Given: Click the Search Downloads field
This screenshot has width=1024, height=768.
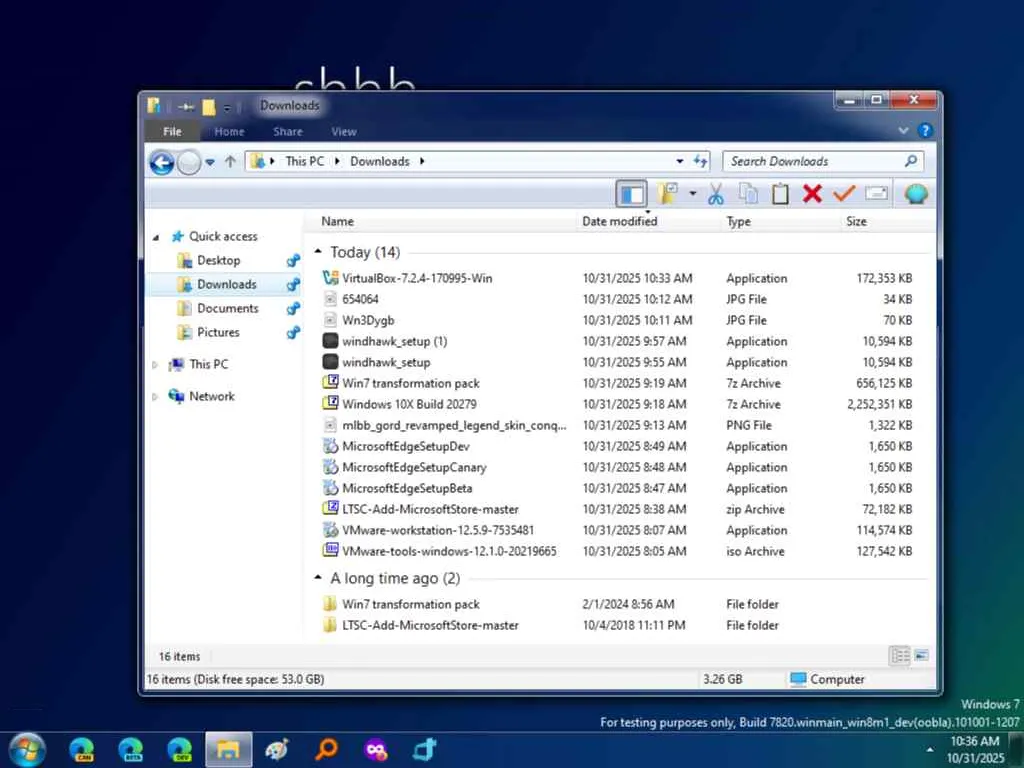Looking at the screenshot, I should (823, 161).
